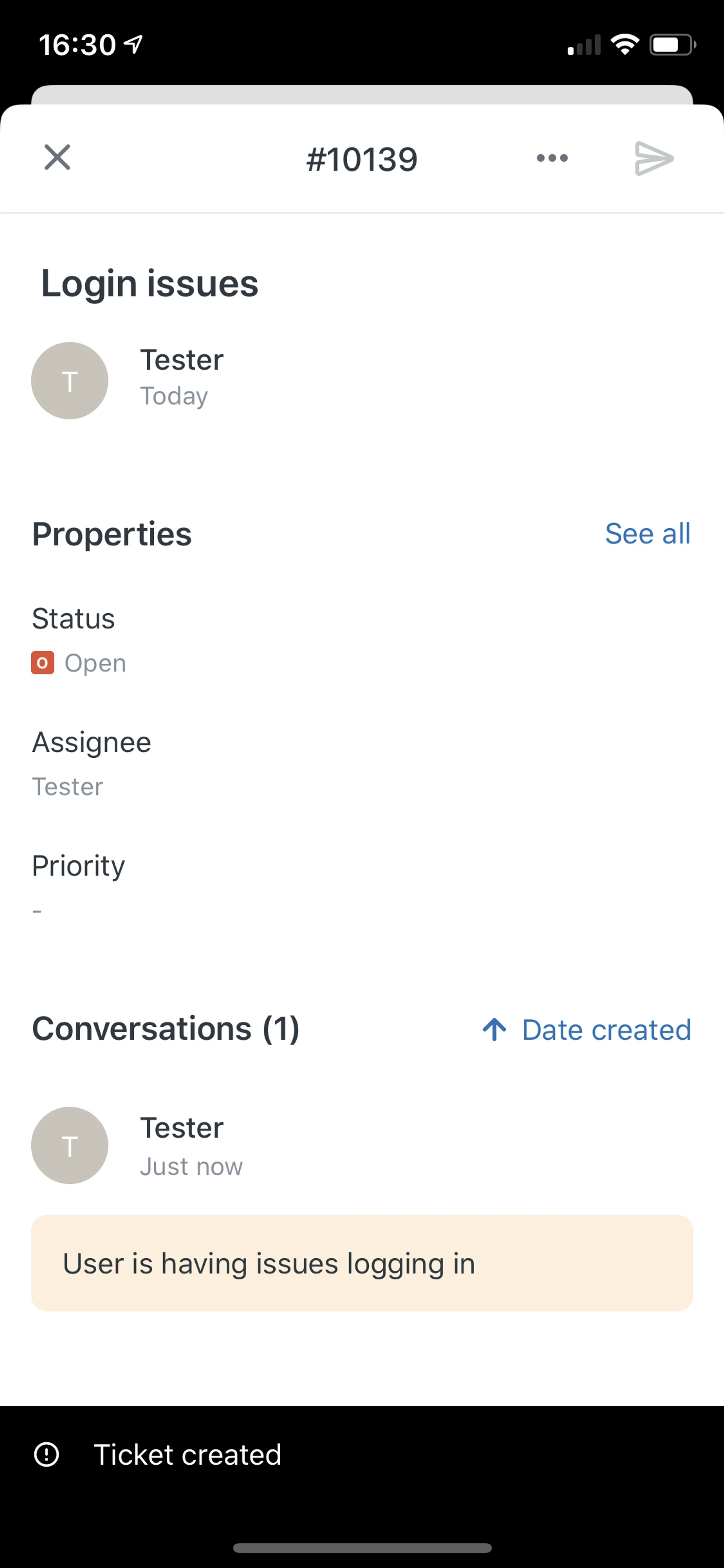This screenshot has height=1568, width=724.
Task: Tap the Login issues ticket title
Action: [150, 284]
